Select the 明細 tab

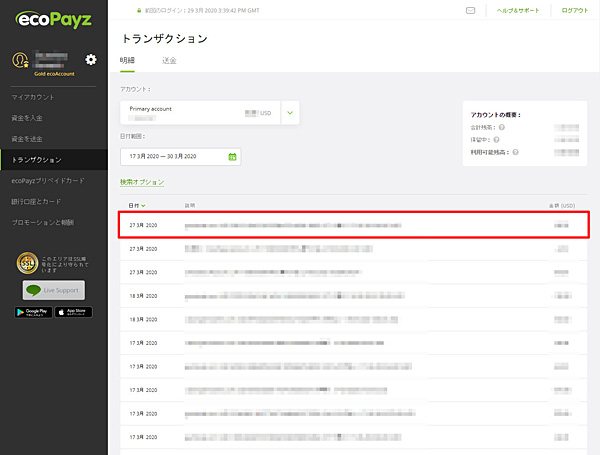(x=127, y=60)
